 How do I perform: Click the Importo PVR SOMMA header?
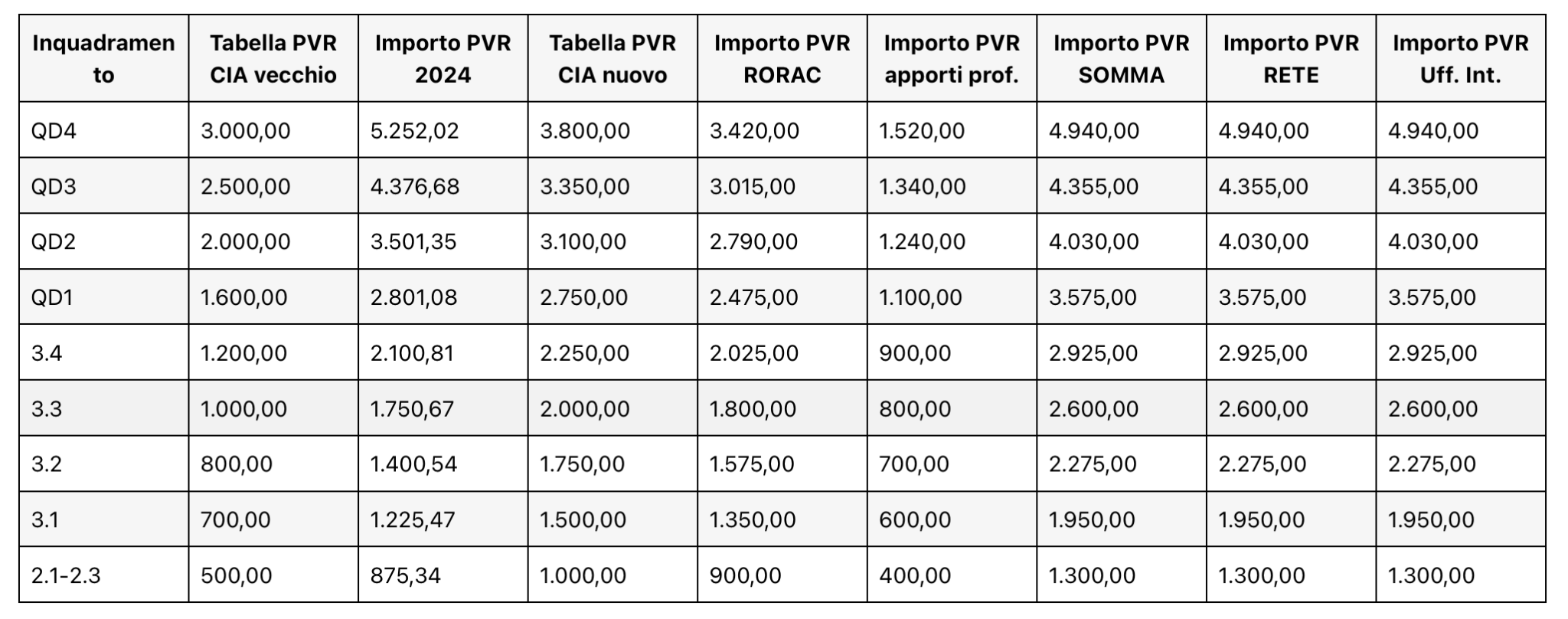(x=1122, y=58)
